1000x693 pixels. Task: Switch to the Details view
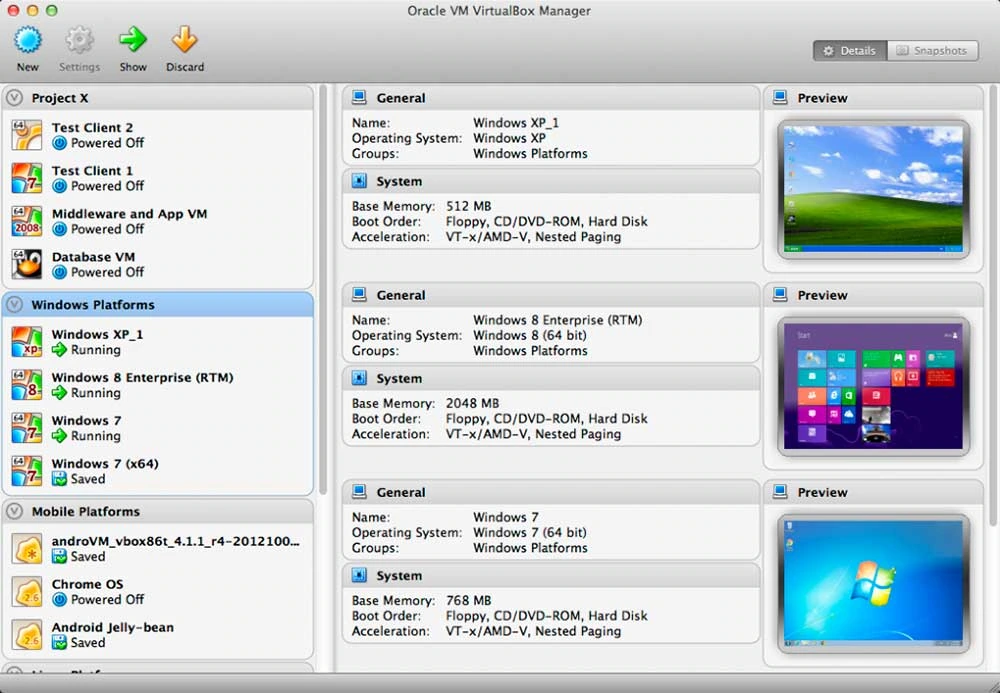[x=849, y=50]
